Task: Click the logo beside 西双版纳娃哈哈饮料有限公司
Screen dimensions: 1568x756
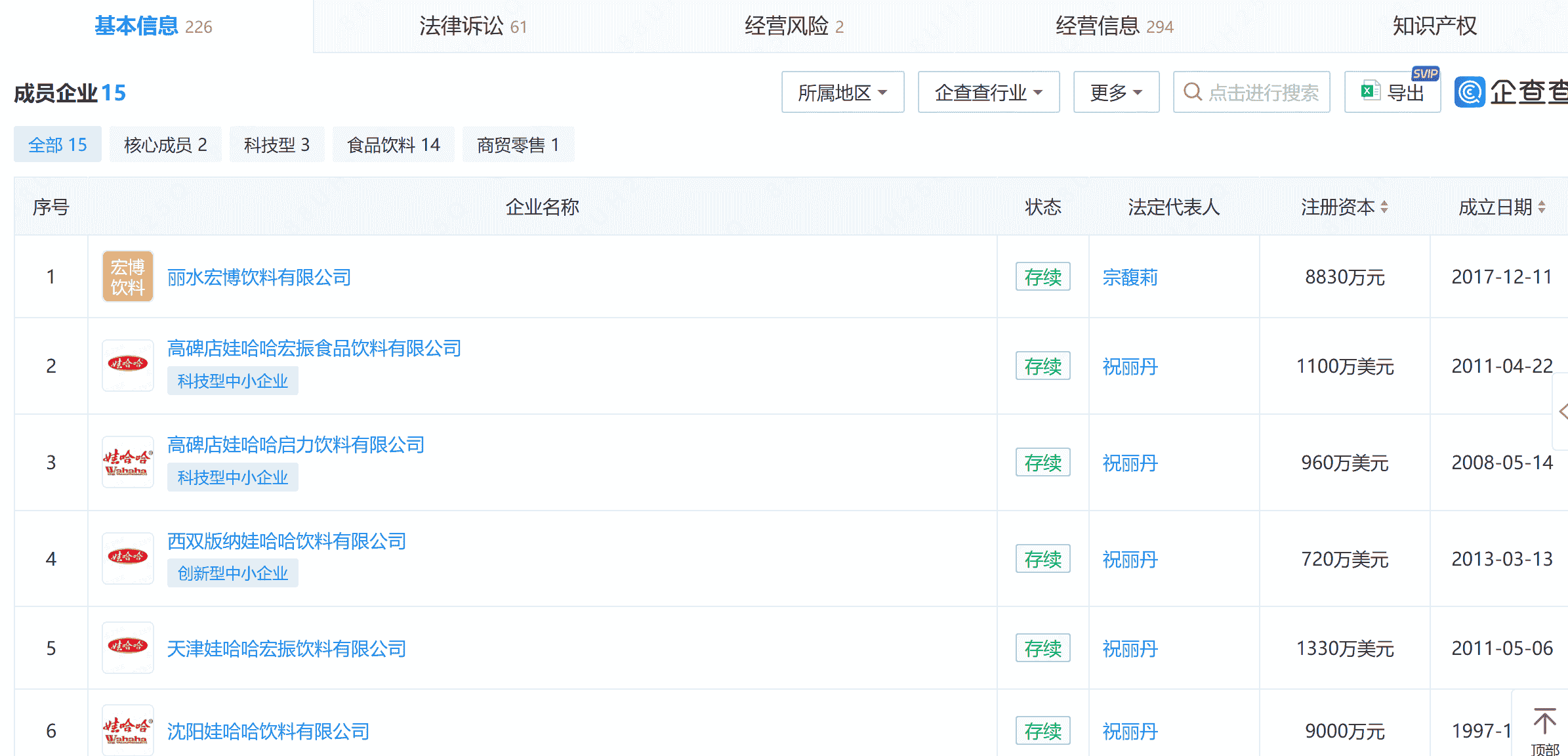Action: click(127, 558)
